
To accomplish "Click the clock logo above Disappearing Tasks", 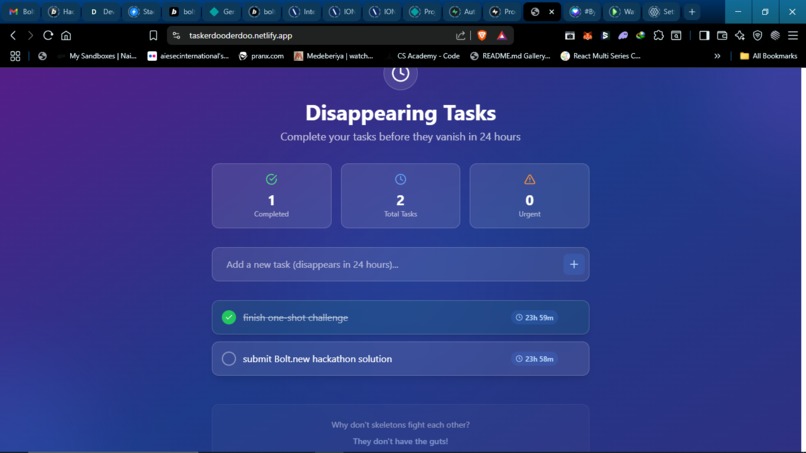I will point(400,74).
